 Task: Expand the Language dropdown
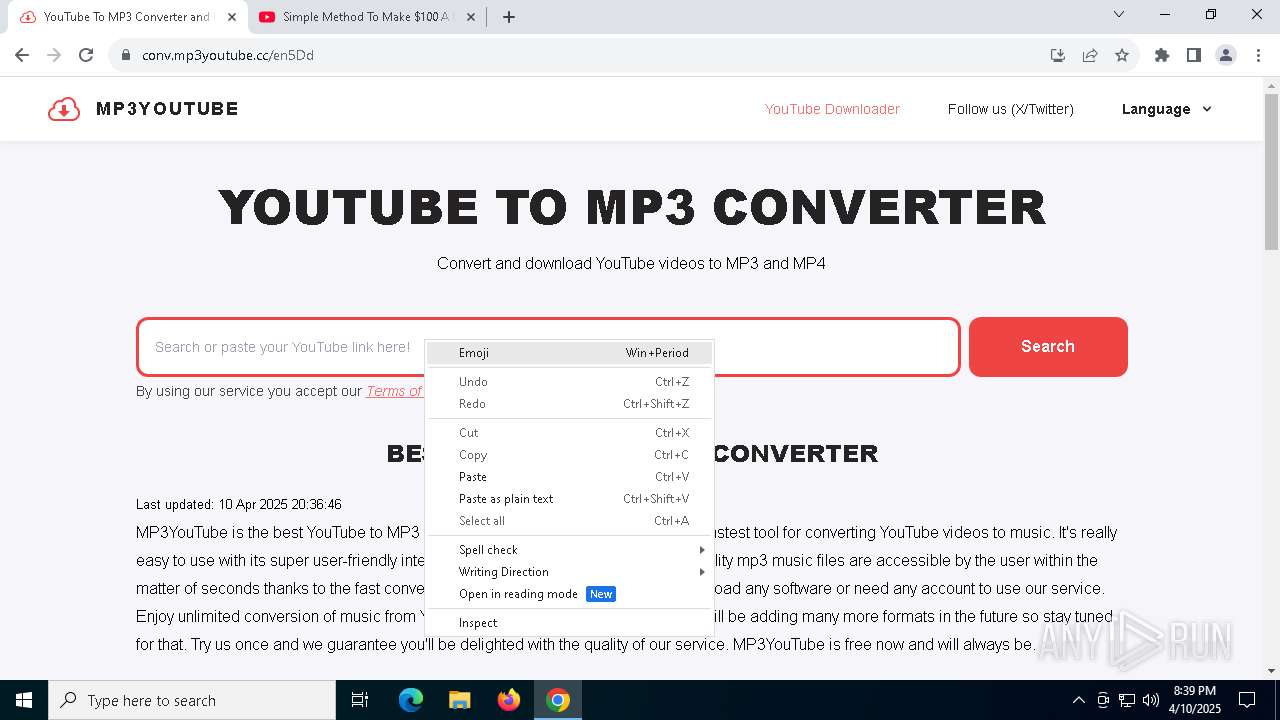tap(1167, 109)
